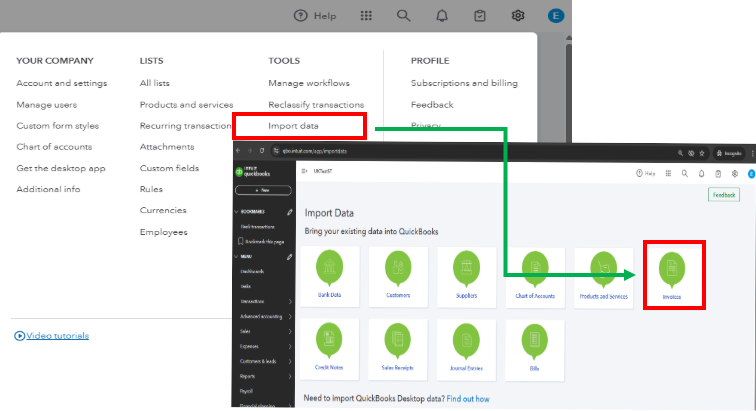The image size is (756, 411).
Task: Select Reclassify transactions under TOOLS
Action: coord(316,105)
